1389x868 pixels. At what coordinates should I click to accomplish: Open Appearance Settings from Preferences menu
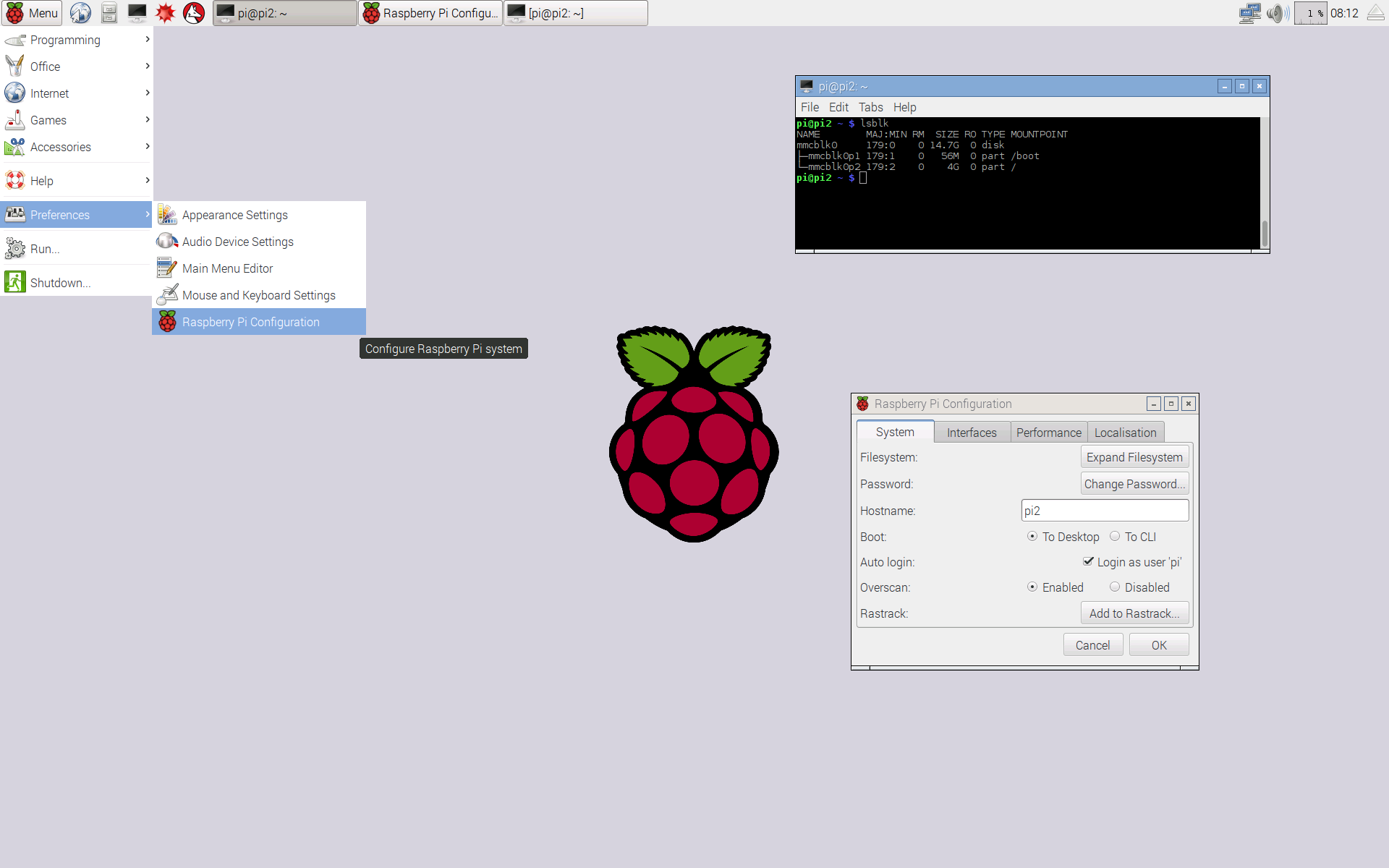(x=234, y=215)
